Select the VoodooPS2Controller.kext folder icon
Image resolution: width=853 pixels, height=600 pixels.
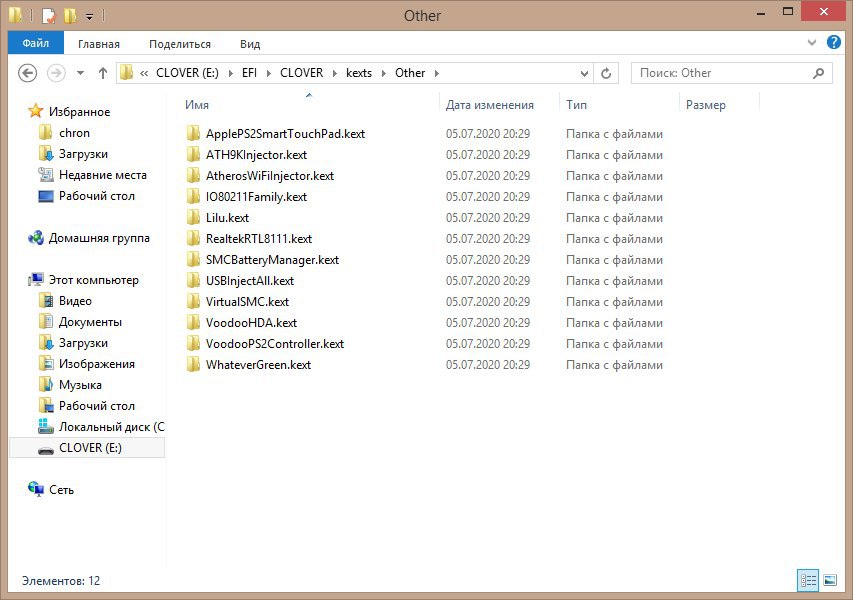(x=193, y=344)
